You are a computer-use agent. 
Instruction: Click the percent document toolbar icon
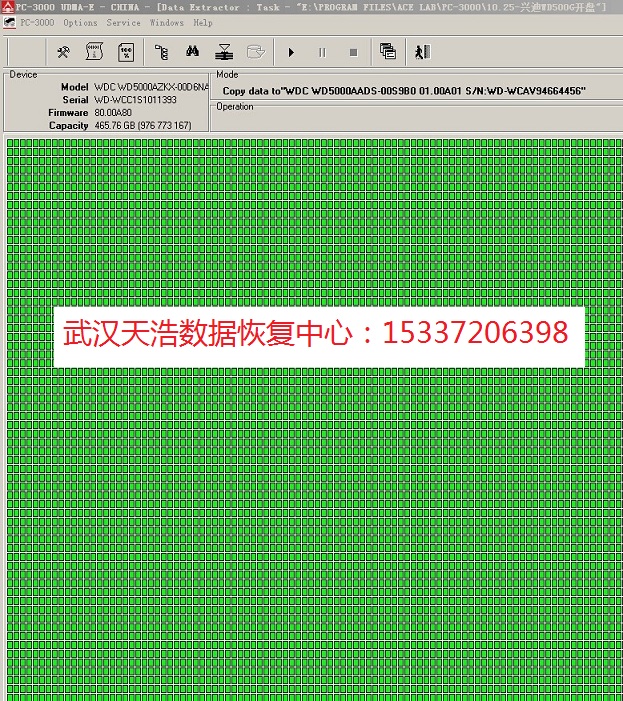tap(126, 52)
